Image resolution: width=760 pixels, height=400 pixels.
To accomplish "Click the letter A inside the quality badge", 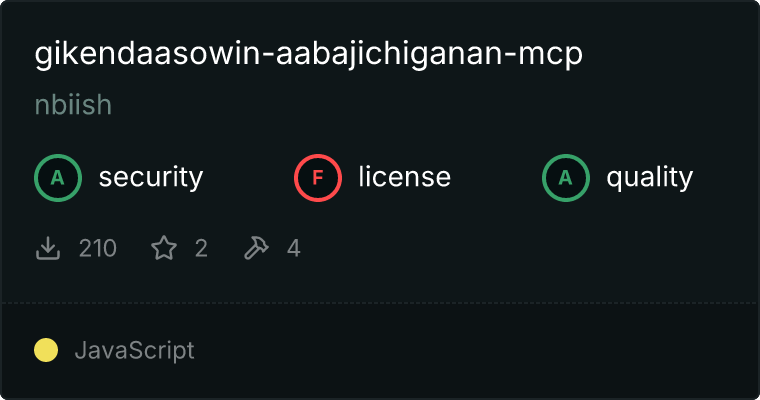I will 566,178.
